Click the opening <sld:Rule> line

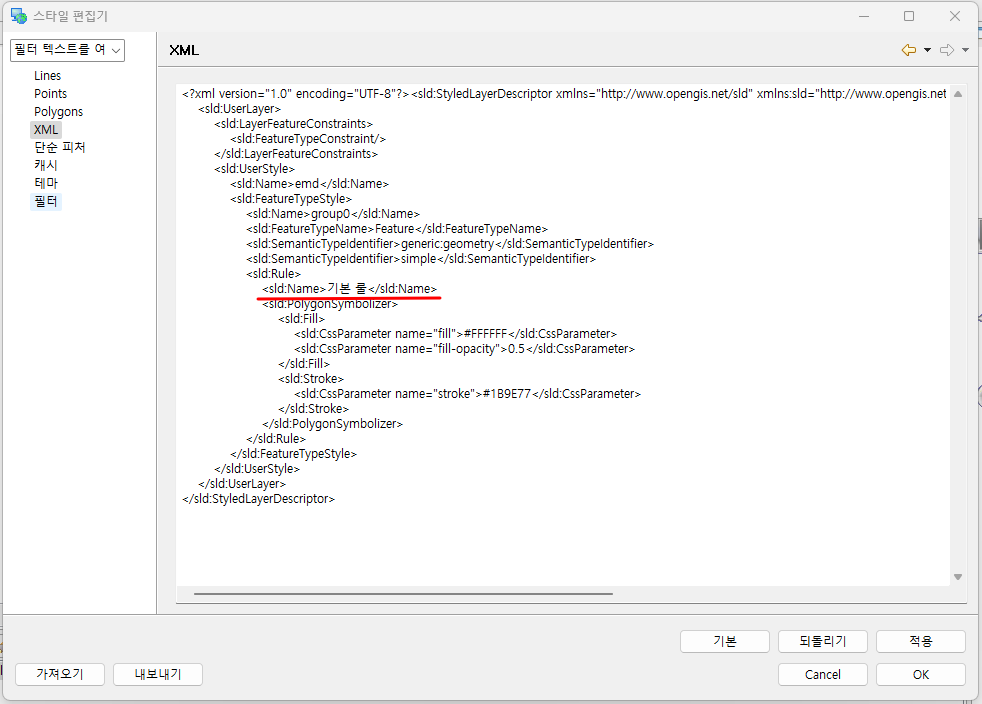(x=274, y=274)
